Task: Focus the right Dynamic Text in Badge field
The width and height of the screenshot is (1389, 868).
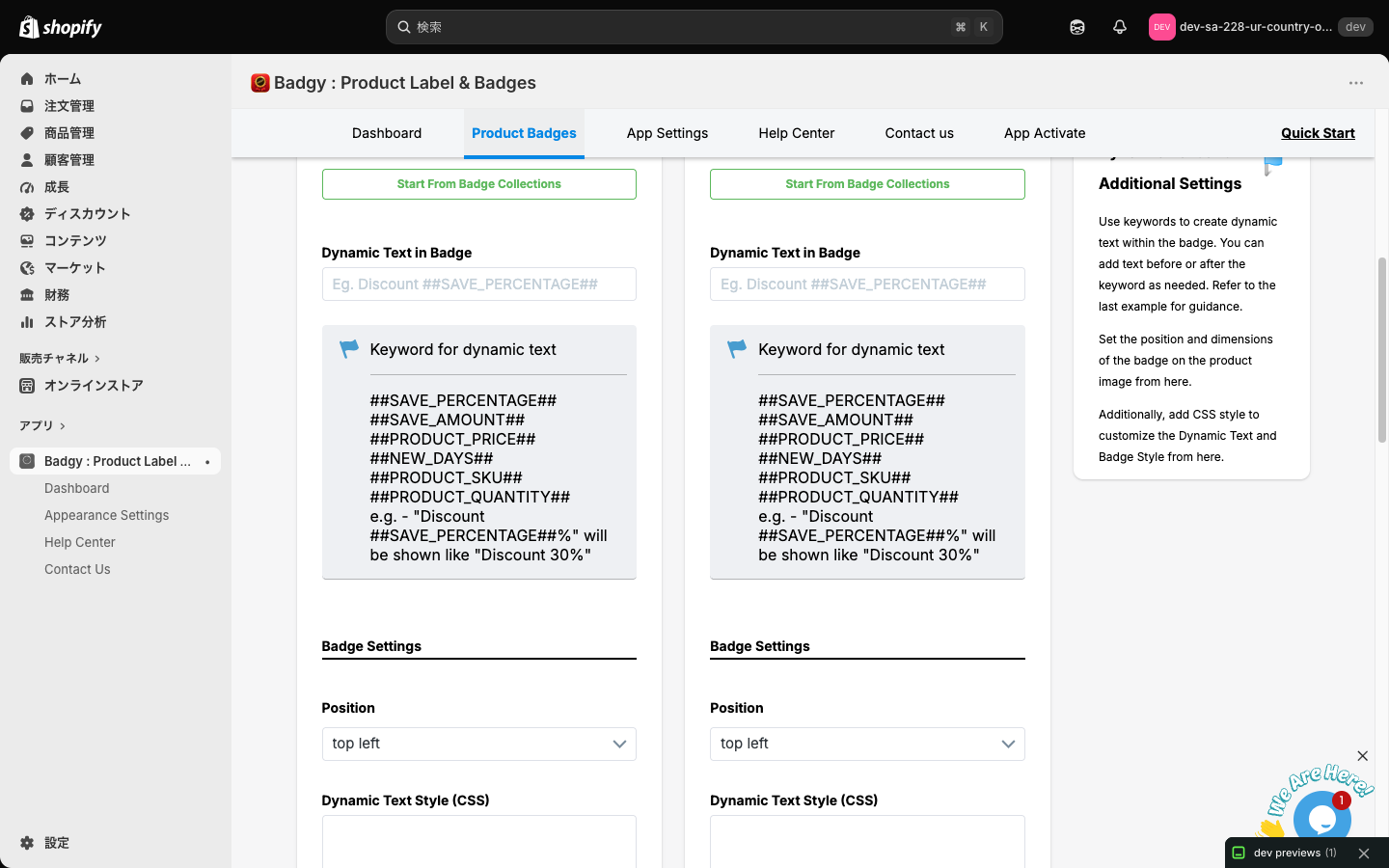Action: 867,285
